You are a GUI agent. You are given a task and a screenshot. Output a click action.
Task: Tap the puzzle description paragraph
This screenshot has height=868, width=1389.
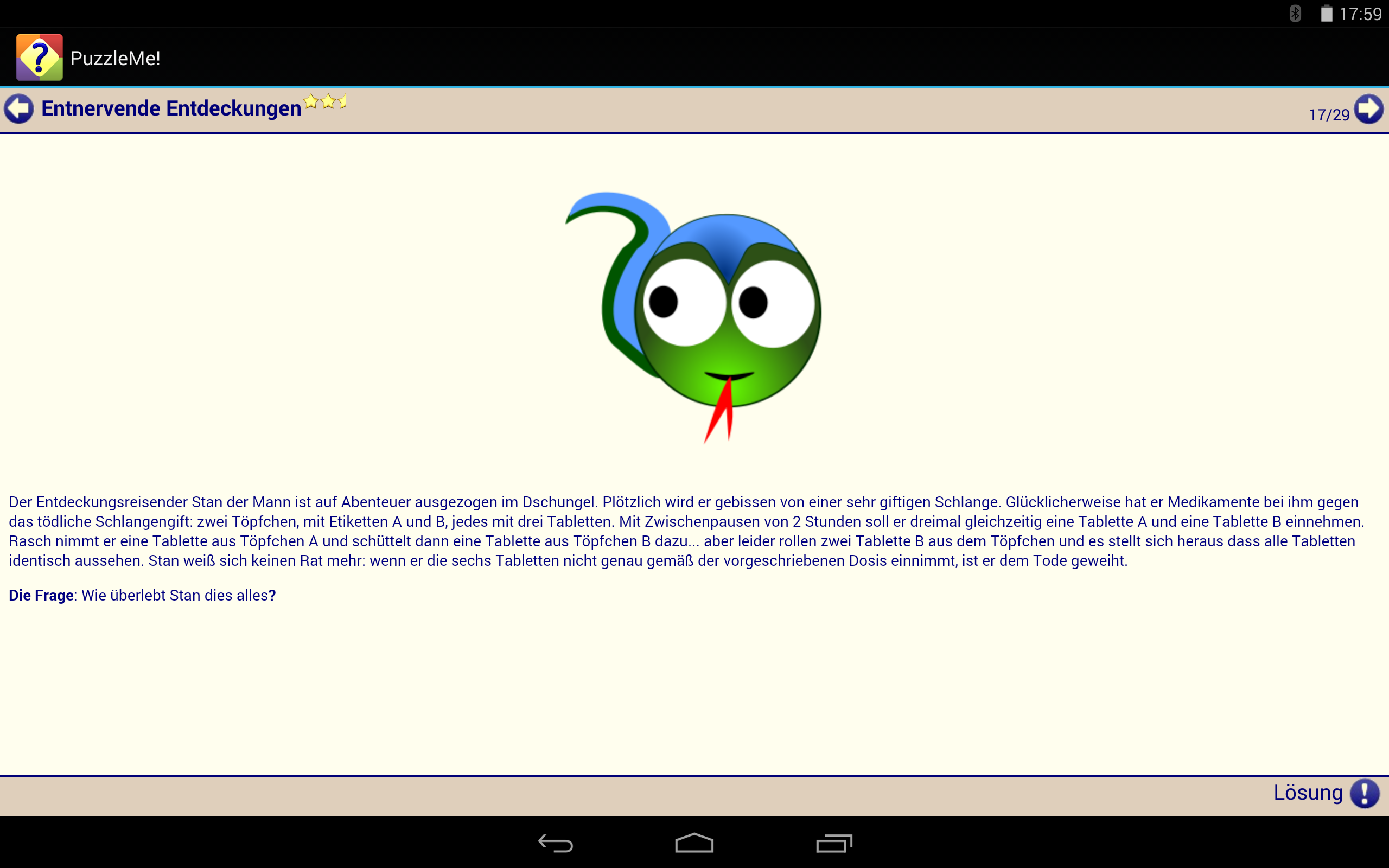pos(686,531)
